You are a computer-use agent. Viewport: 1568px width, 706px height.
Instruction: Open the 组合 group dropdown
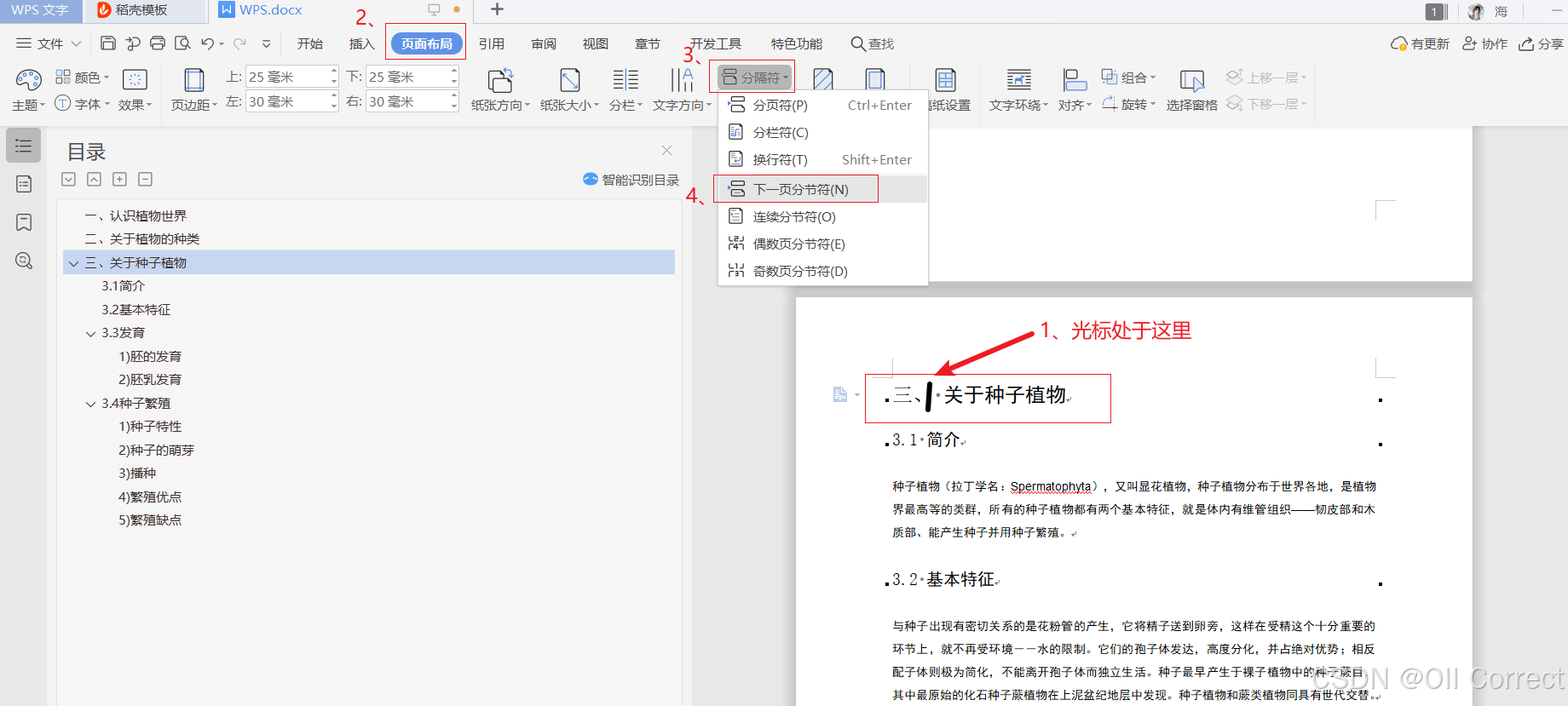tap(1129, 77)
